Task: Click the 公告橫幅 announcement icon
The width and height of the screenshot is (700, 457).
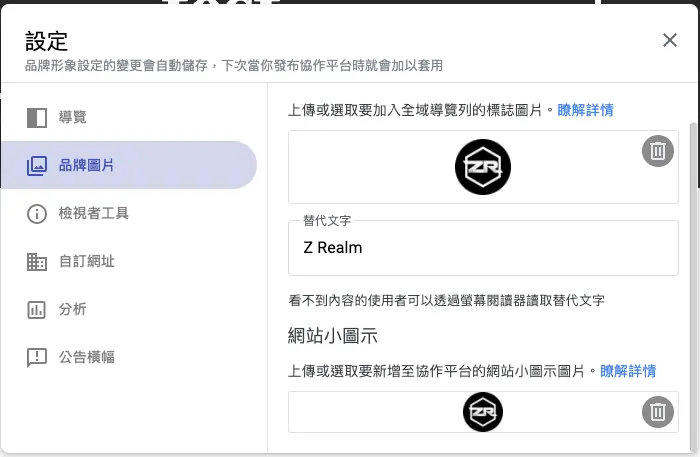Action: pos(37,357)
